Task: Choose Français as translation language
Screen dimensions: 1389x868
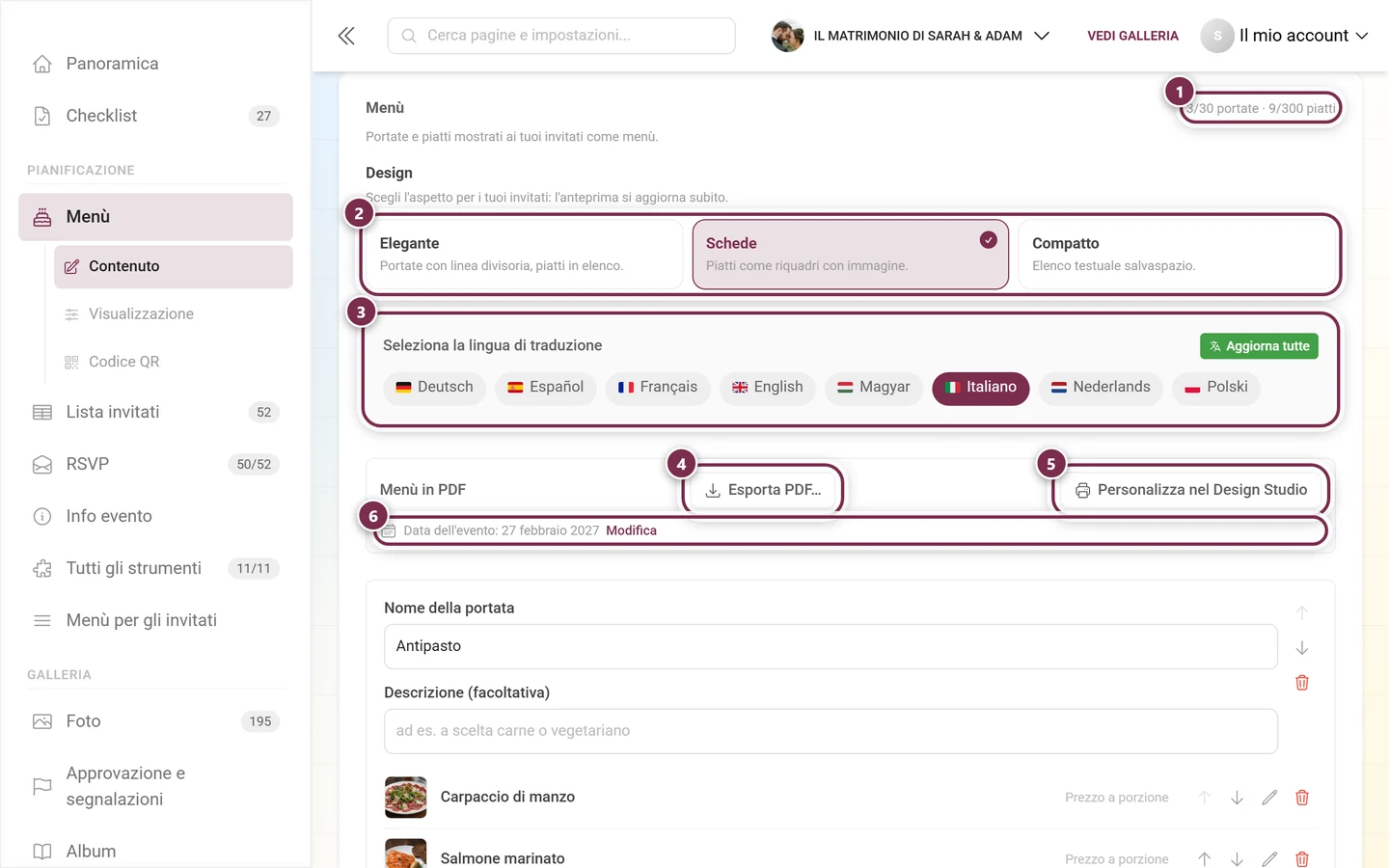Action: pos(658,388)
